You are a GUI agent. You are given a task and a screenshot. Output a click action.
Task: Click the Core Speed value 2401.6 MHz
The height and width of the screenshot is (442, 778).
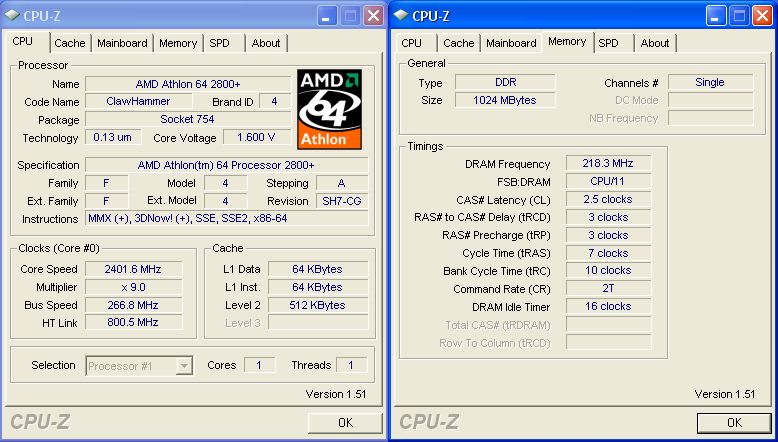pyautogui.click(x=133, y=269)
